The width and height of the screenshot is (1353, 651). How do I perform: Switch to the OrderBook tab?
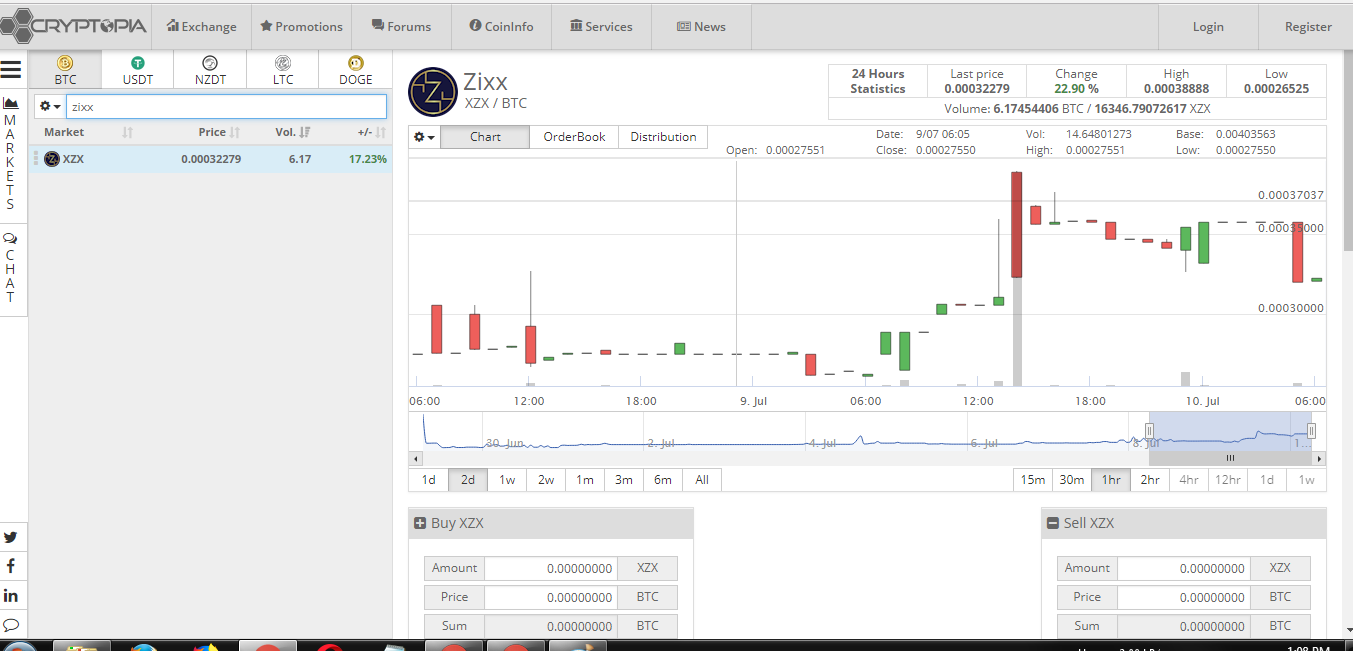coord(574,137)
